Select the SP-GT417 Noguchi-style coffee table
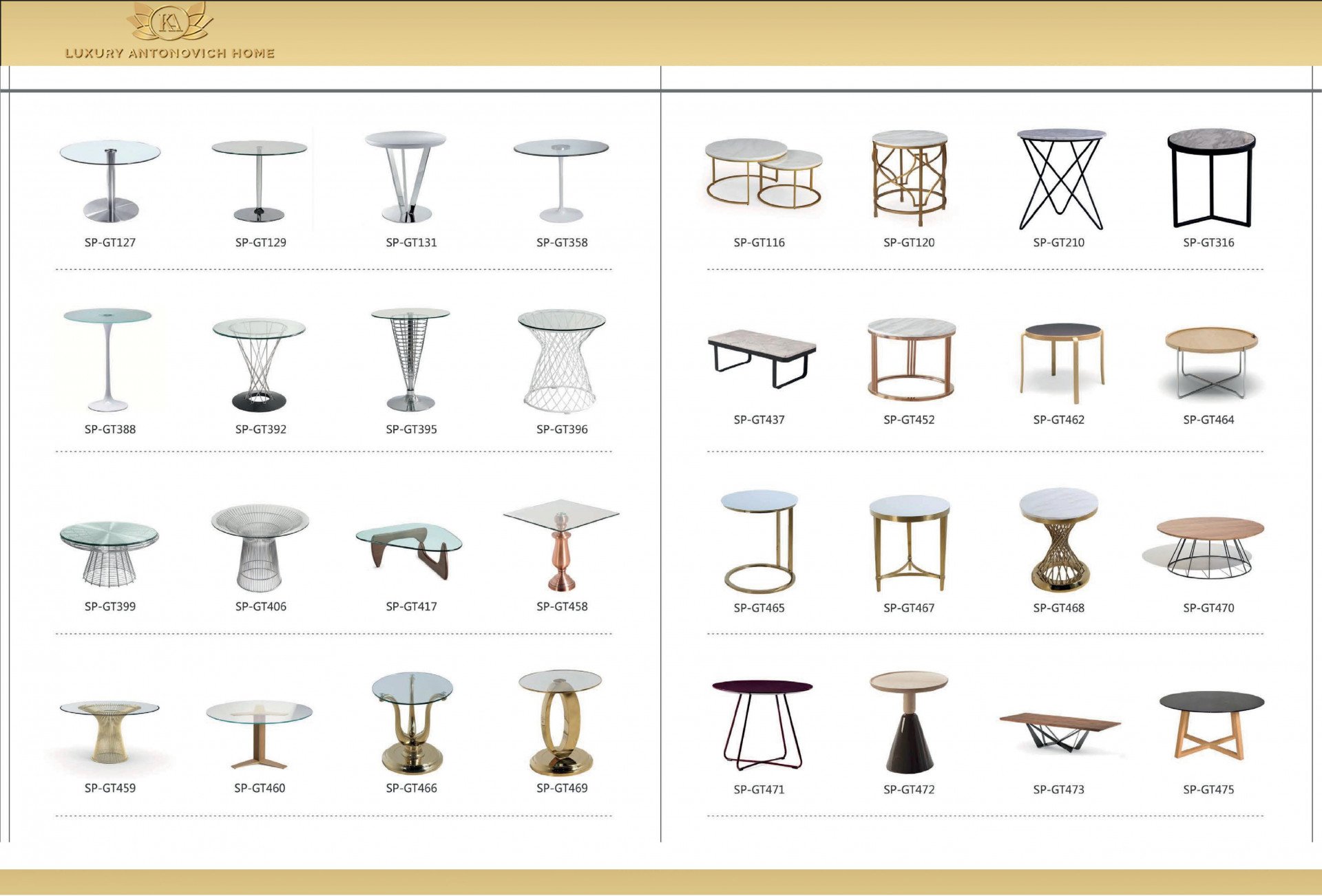Viewport: 1322px width, 896px height. pyautogui.click(x=409, y=549)
